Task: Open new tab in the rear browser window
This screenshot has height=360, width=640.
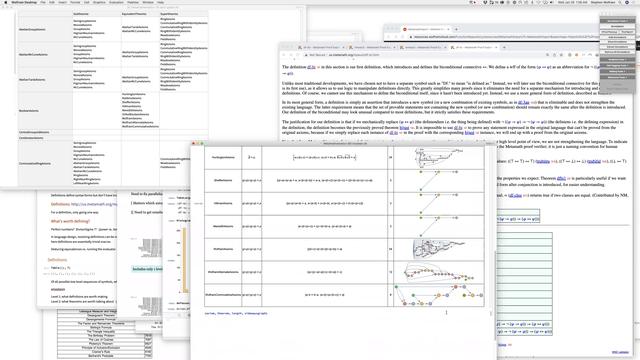Action: coord(456,29)
